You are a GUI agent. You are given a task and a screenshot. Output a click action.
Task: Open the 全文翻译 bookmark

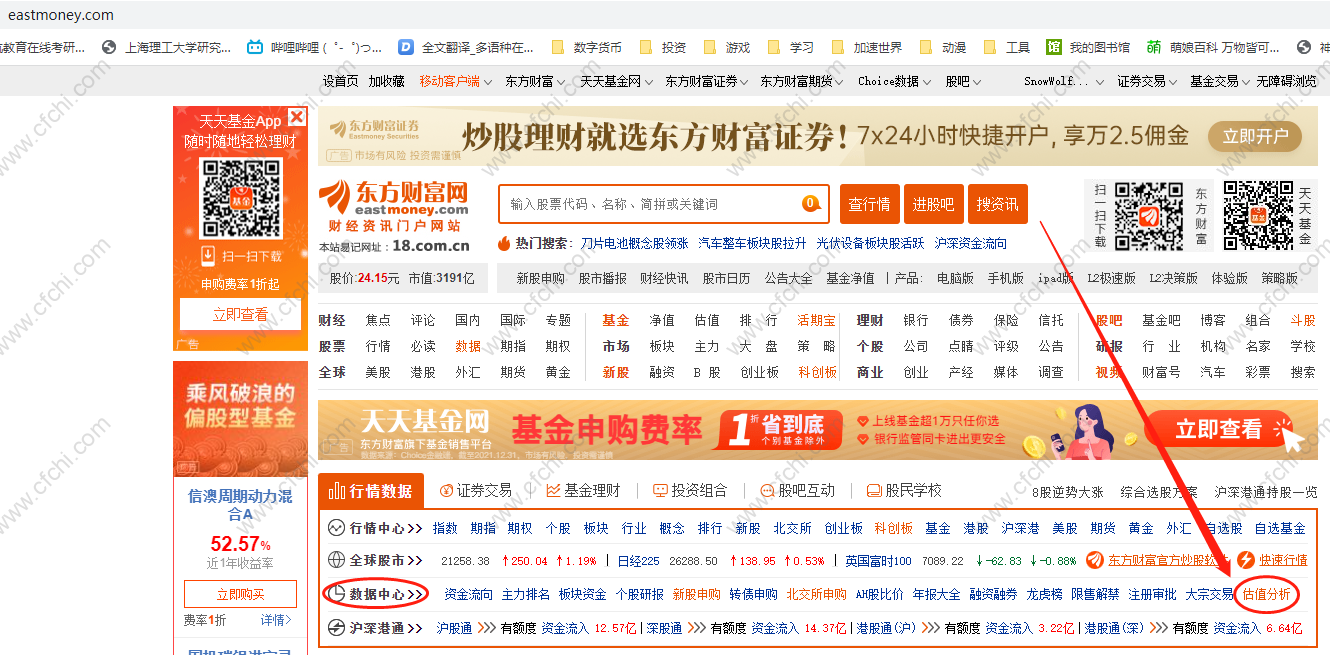[466, 47]
